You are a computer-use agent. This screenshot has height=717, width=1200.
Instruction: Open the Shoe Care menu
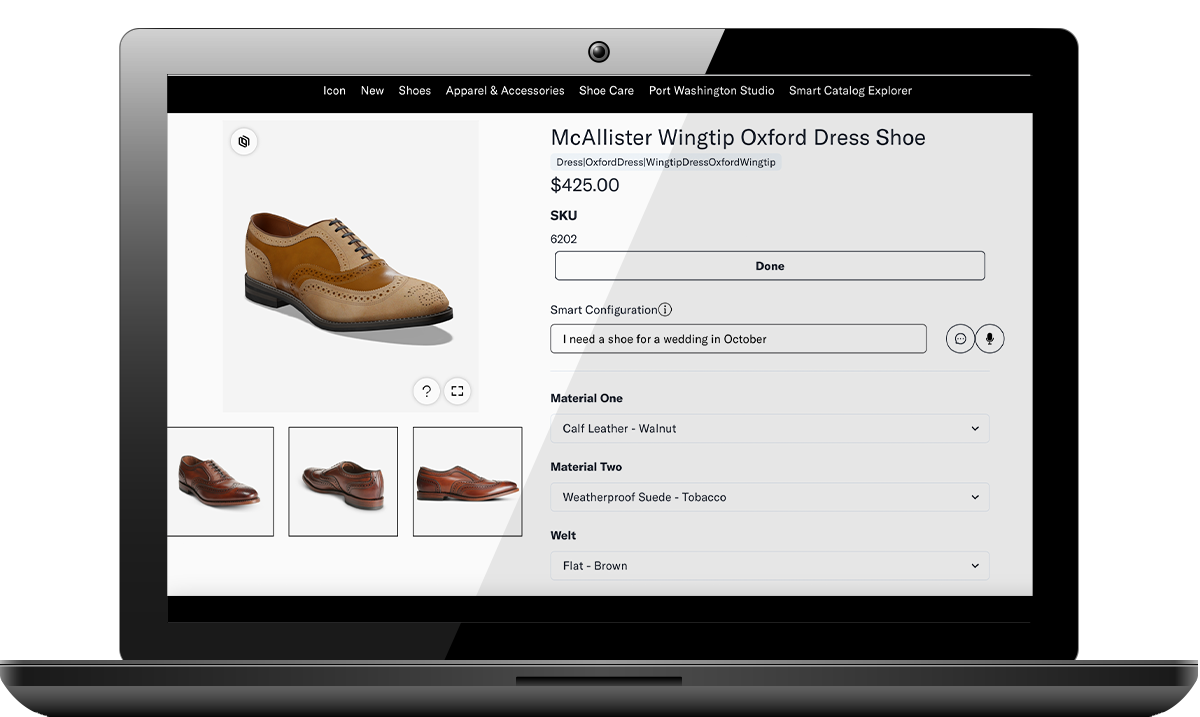pos(606,91)
